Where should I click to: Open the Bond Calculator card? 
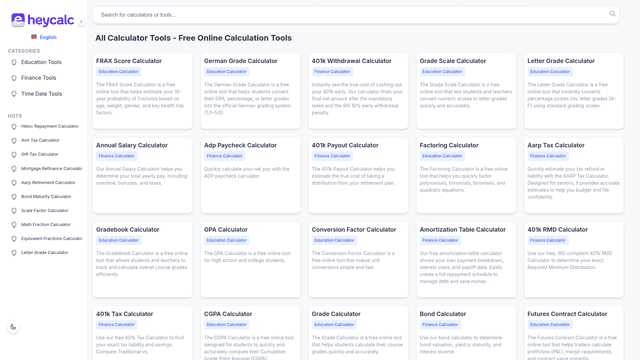tap(466, 333)
